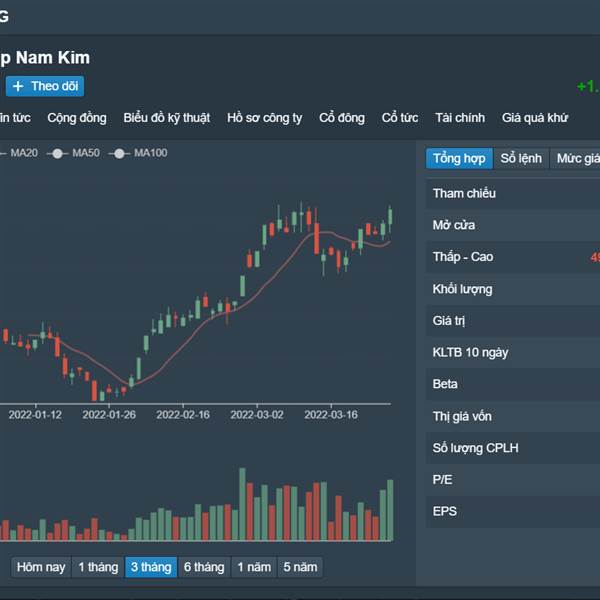Choose the 5 năm time range
This screenshot has height=600, width=600.
[x=300, y=567]
